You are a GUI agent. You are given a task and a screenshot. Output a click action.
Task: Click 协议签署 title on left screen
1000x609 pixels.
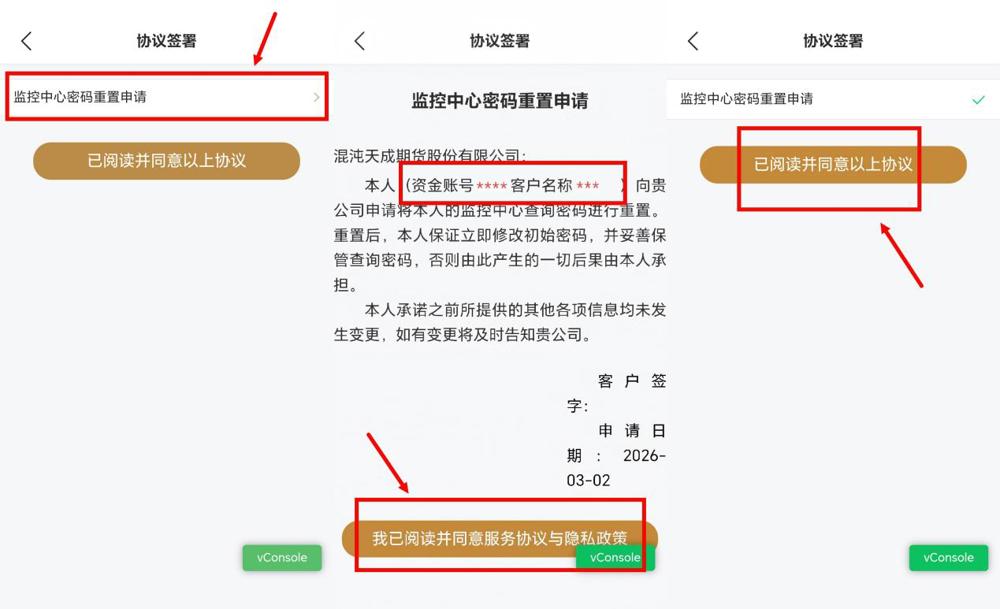(166, 41)
